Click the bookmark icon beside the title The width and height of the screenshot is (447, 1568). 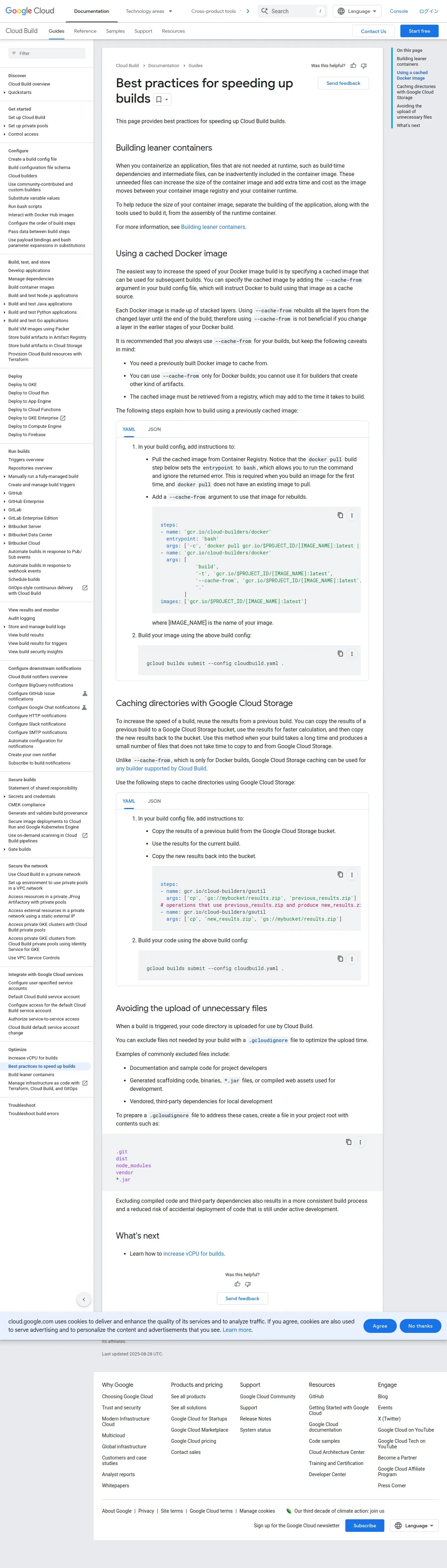point(159,99)
